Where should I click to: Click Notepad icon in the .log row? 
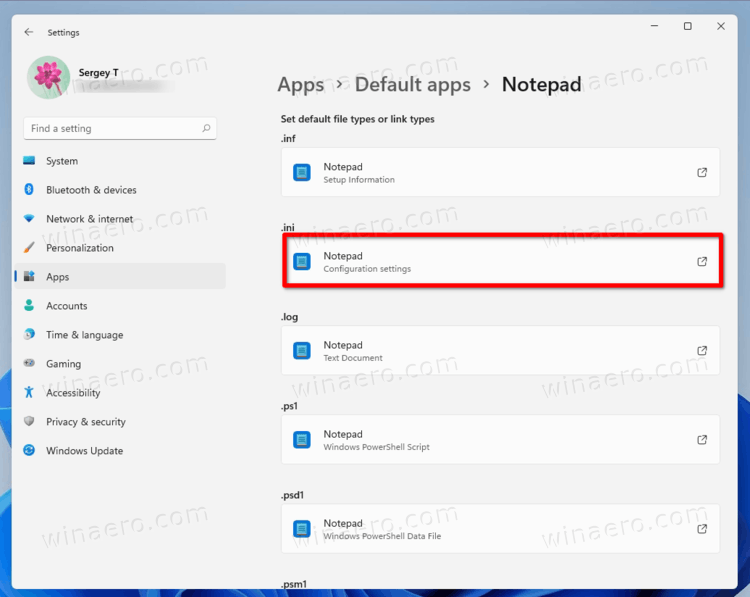302,351
